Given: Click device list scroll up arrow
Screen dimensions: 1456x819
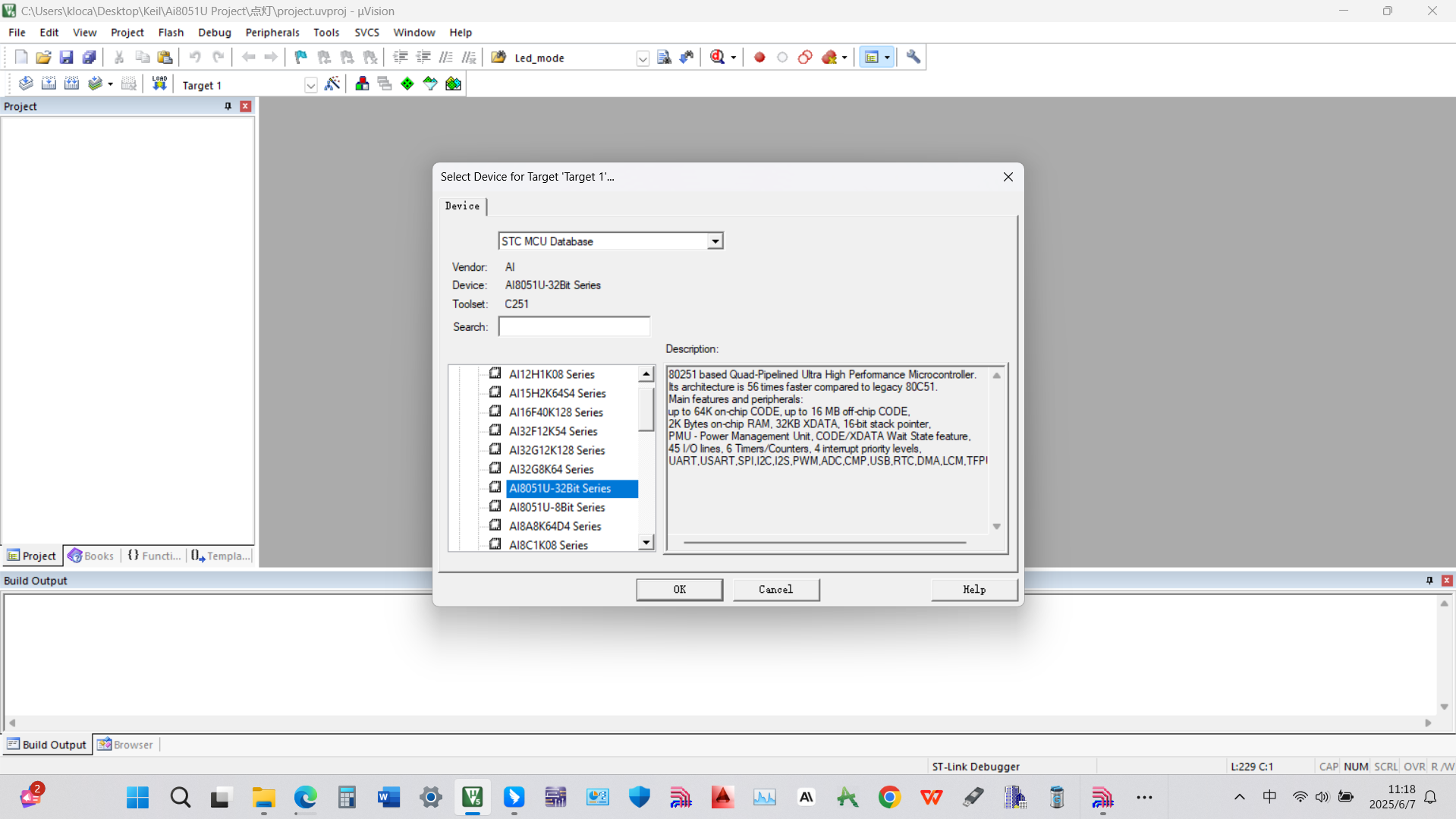Looking at the screenshot, I should point(646,374).
